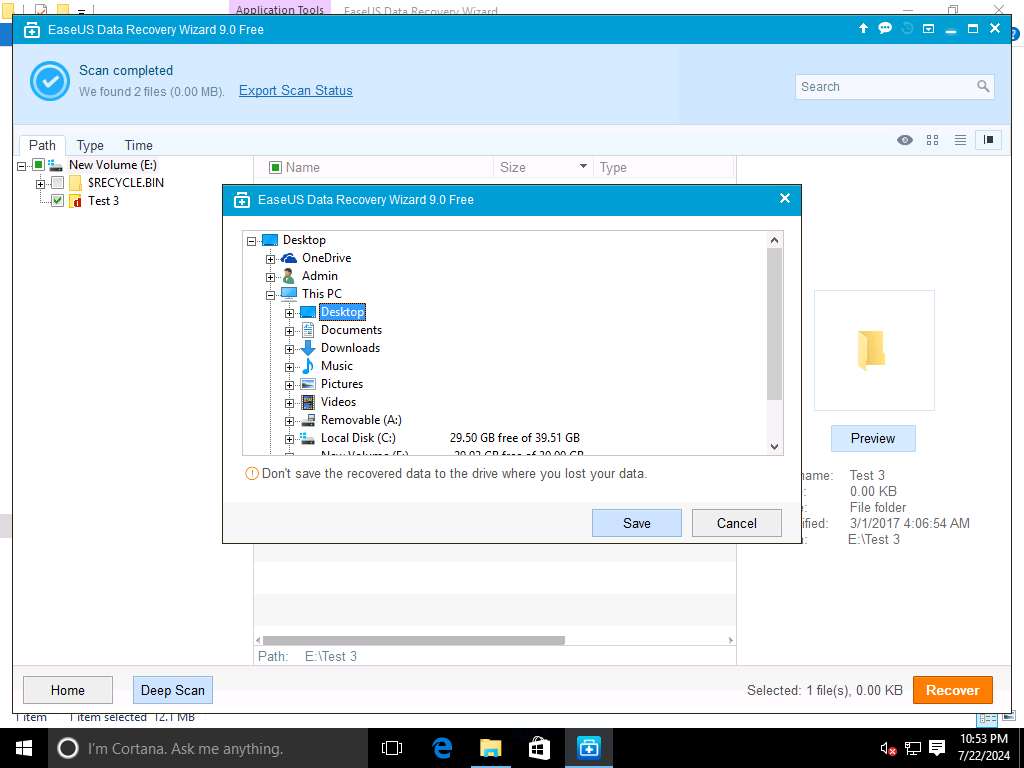The width and height of the screenshot is (1024, 768).
Task: Click the Home button
Action: tap(68, 690)
